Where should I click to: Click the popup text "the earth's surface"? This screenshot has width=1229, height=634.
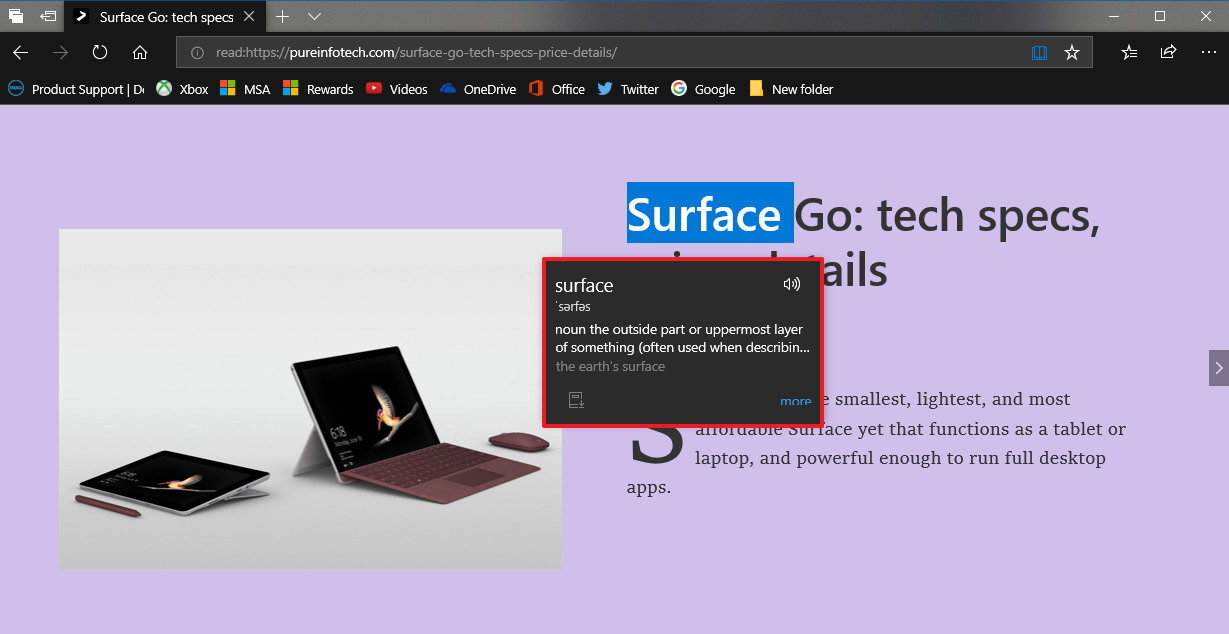610,366
